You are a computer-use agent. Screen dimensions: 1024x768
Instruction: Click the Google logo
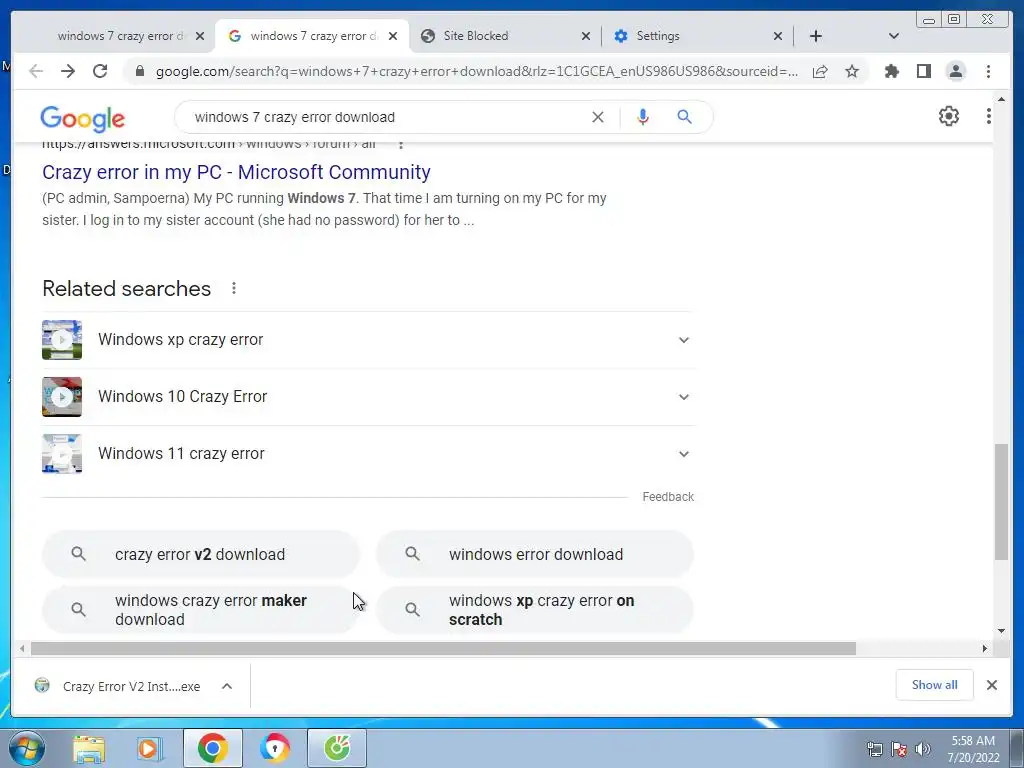click(82, 118)
